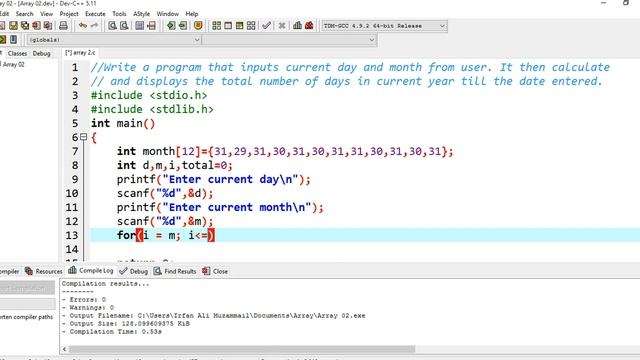
Task: Click the Save file toolbar icon
Action: tap(13, 26)
